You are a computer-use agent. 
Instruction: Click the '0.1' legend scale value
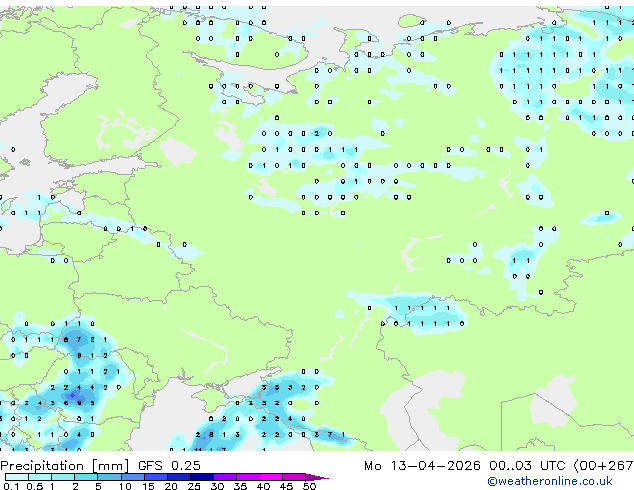(x=11, y=486)
